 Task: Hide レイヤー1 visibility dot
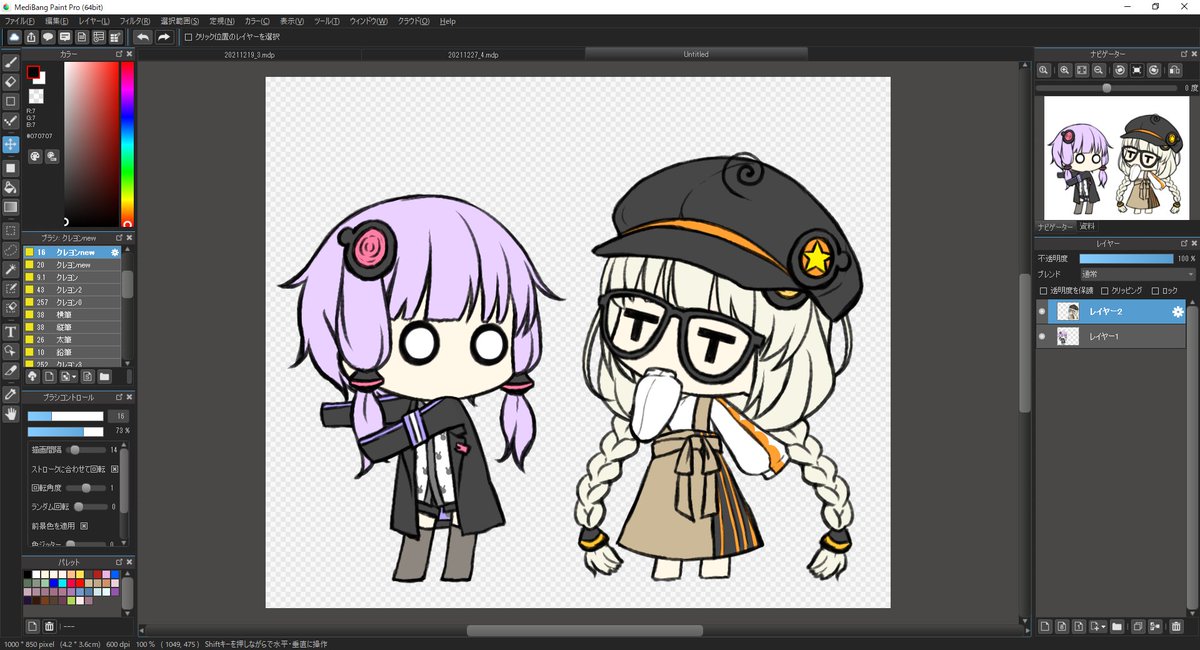click(x=1042, y=337)
